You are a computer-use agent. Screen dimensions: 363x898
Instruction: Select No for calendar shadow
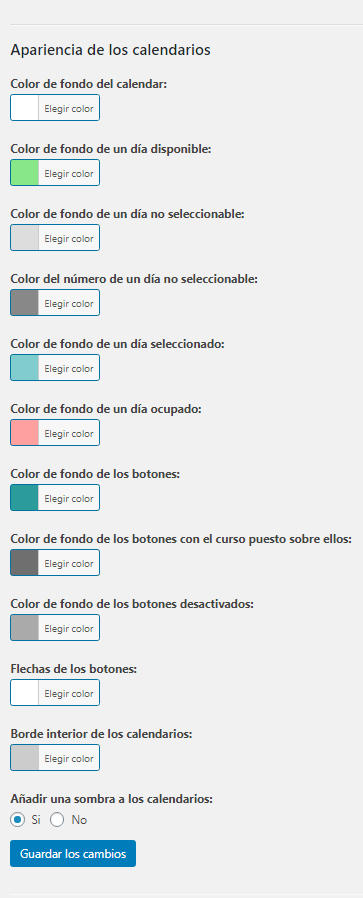[x=57, y=820]
